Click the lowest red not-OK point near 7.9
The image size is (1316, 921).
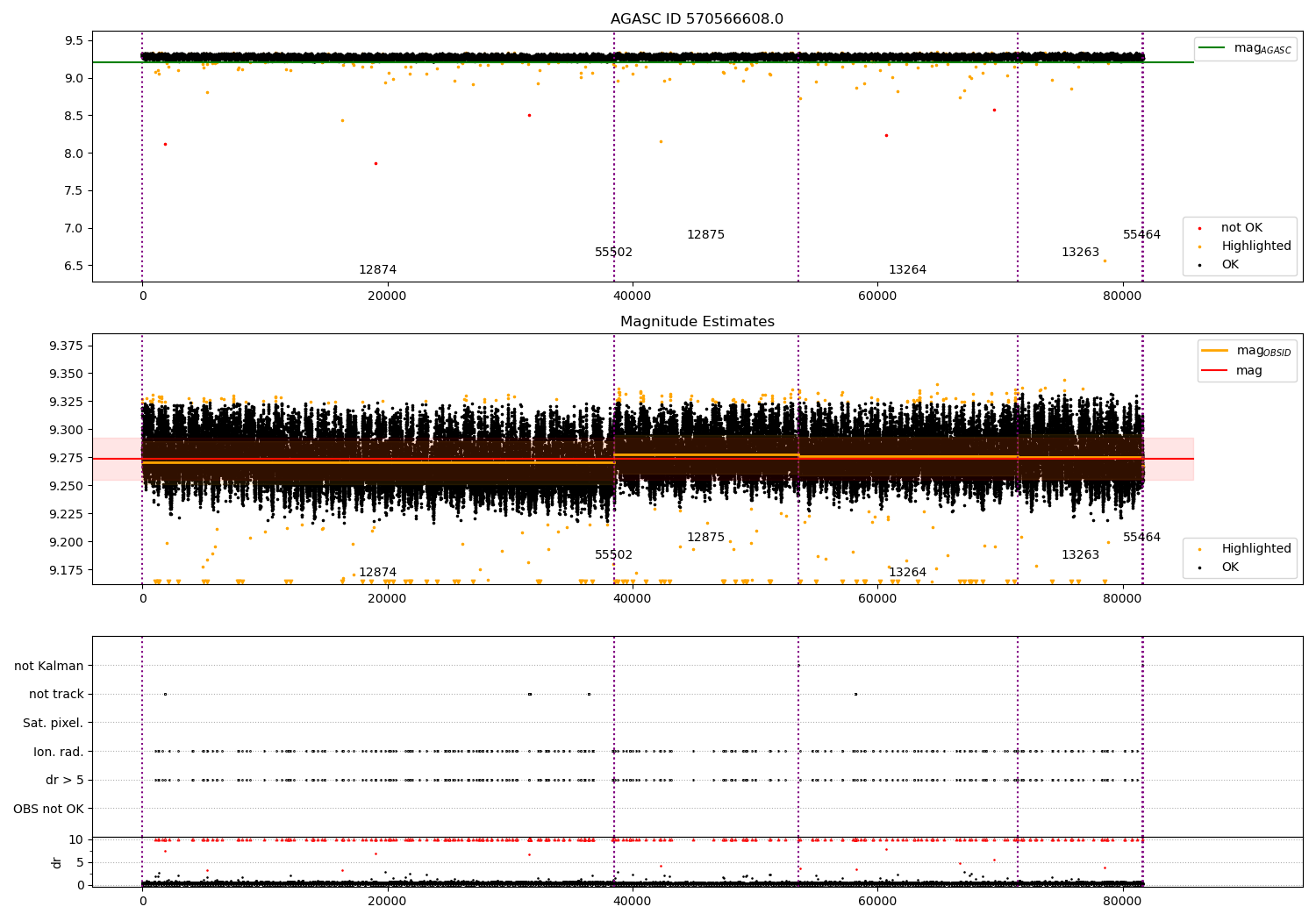point(375,163)
